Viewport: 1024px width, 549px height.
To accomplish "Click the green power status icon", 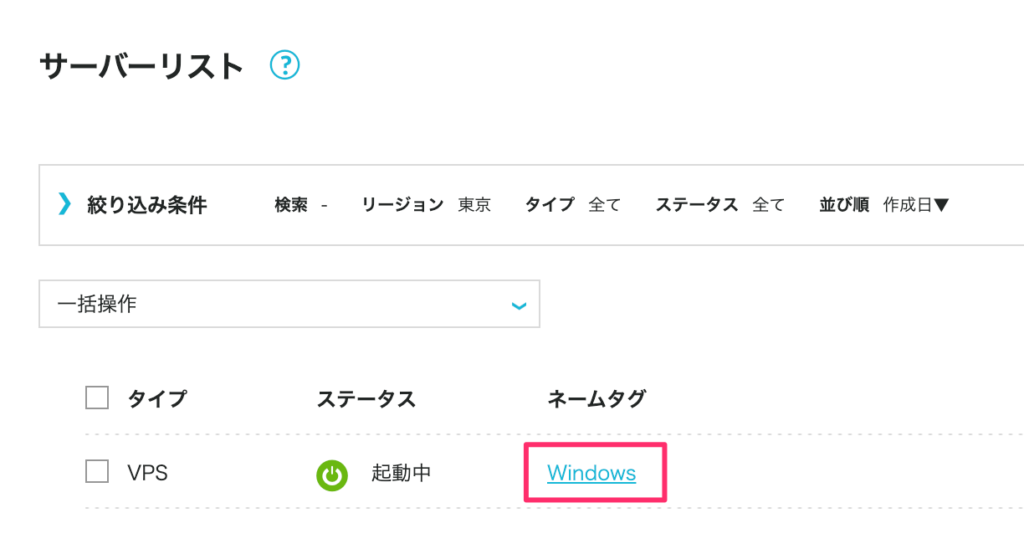I will 332,475.
